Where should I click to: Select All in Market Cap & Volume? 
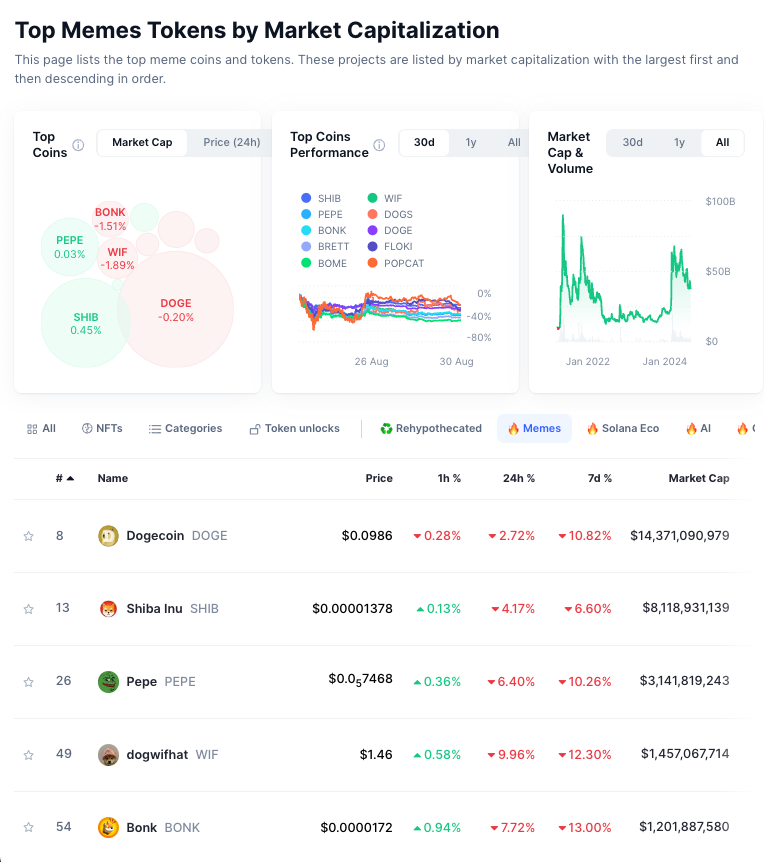(x=722, y=143)
